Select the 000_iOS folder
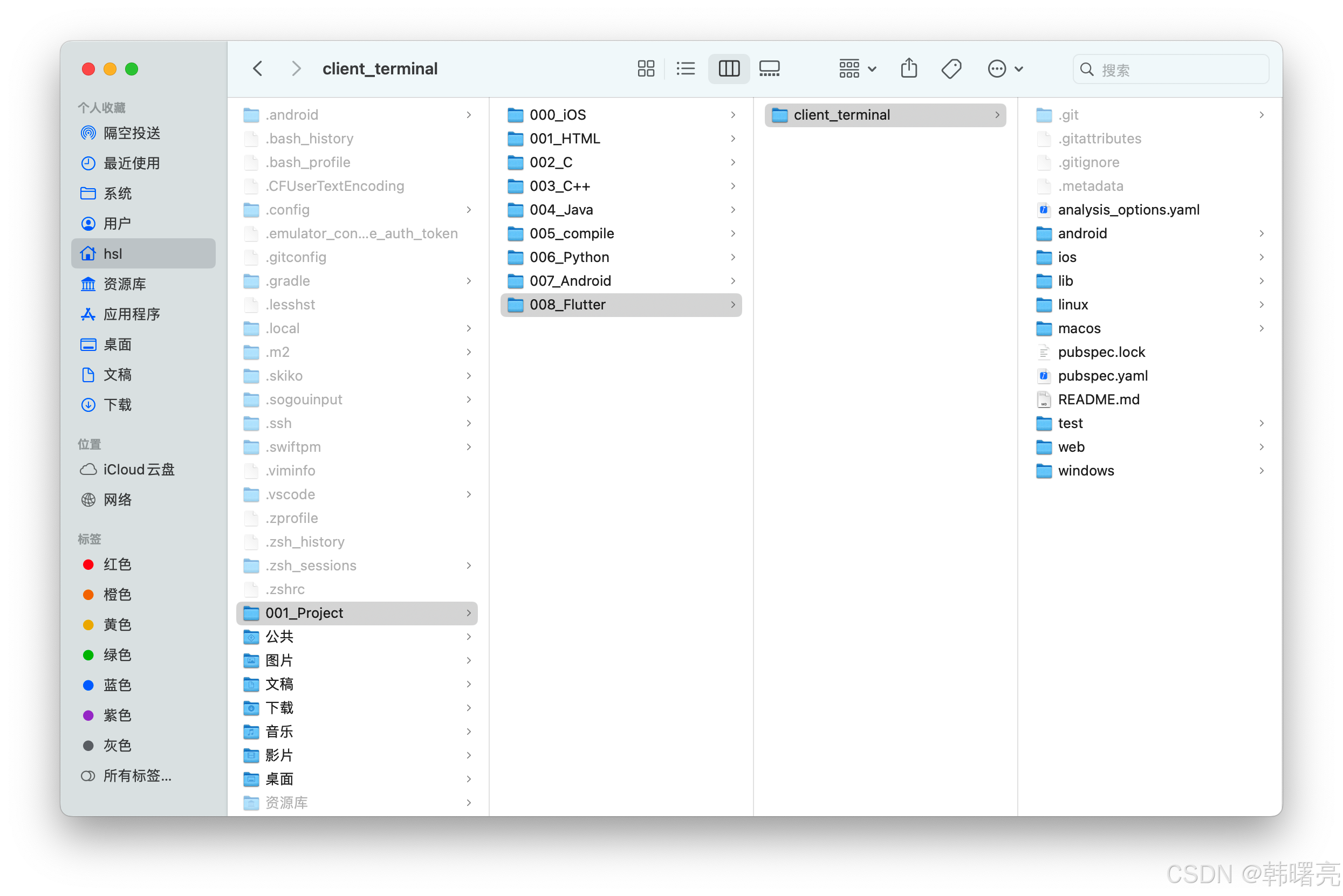Image resolution: width=1343 pixels, height=896 pixels. click(x=621, y=115)
